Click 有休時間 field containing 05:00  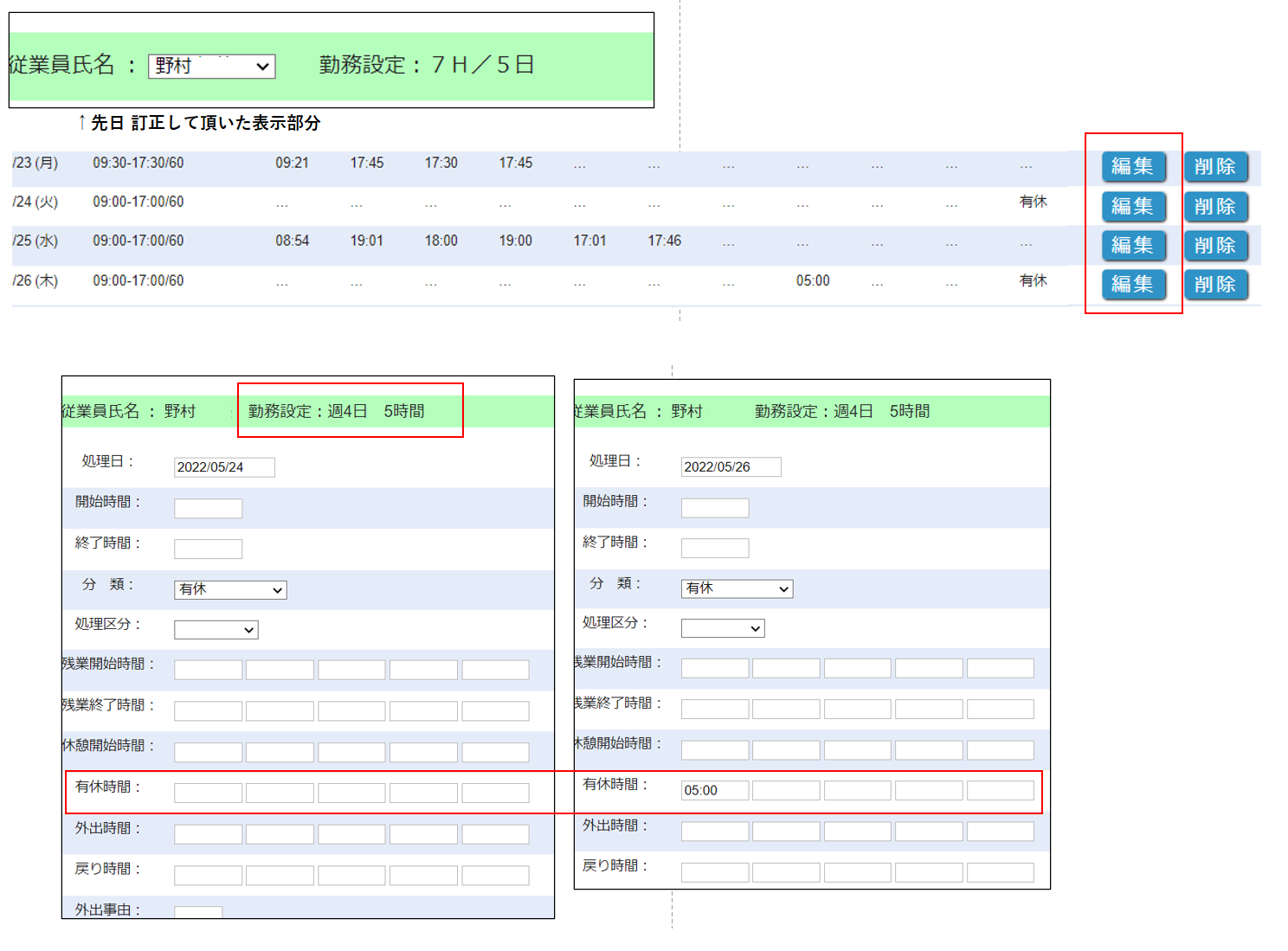pyautogui.click(x=714, y=790)
